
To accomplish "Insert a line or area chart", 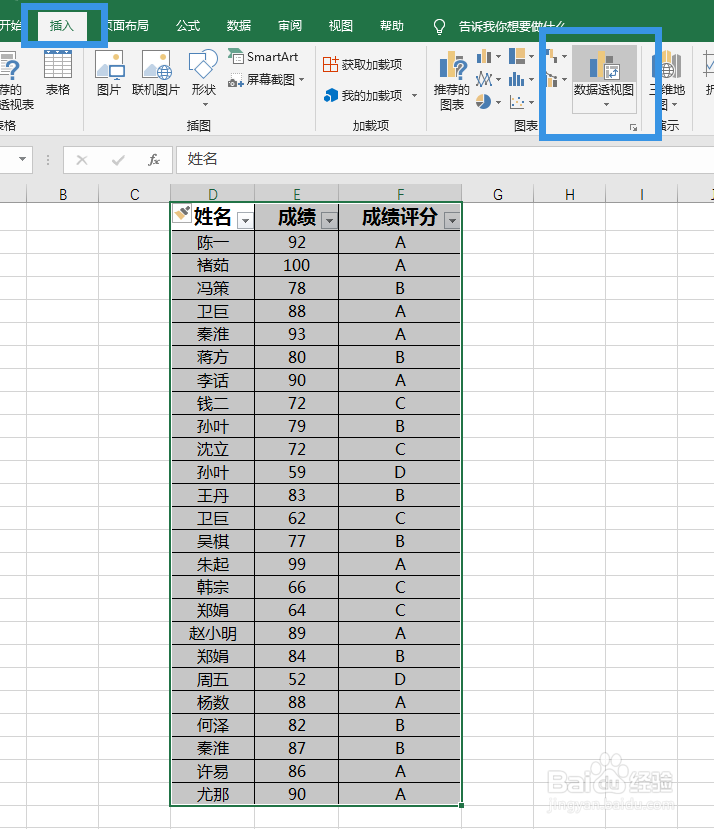I will coord(484,79).
